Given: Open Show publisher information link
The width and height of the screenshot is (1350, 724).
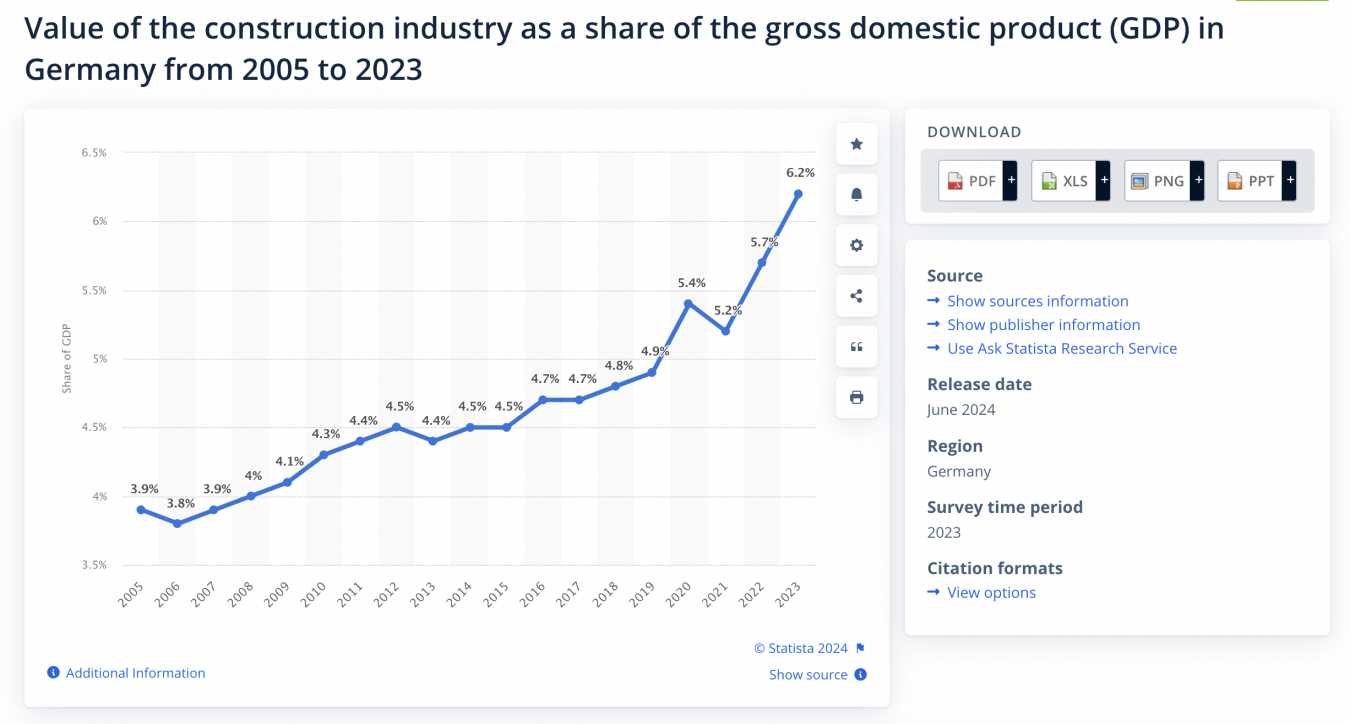Looking at the screenshot, I should coord(1043,325).
